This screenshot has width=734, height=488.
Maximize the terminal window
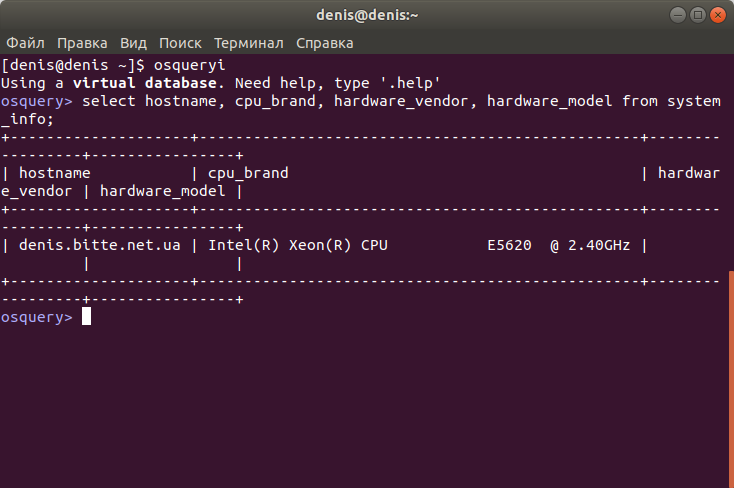tap(697, 15)
